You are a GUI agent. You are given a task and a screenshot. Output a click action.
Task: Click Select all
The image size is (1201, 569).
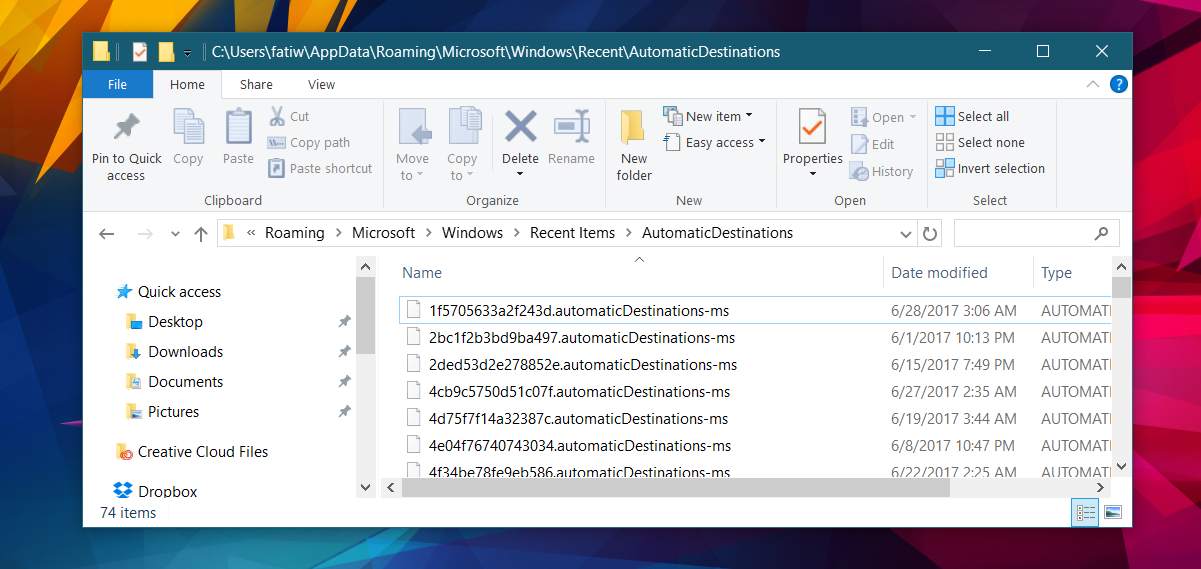click(x=972, y=116)
